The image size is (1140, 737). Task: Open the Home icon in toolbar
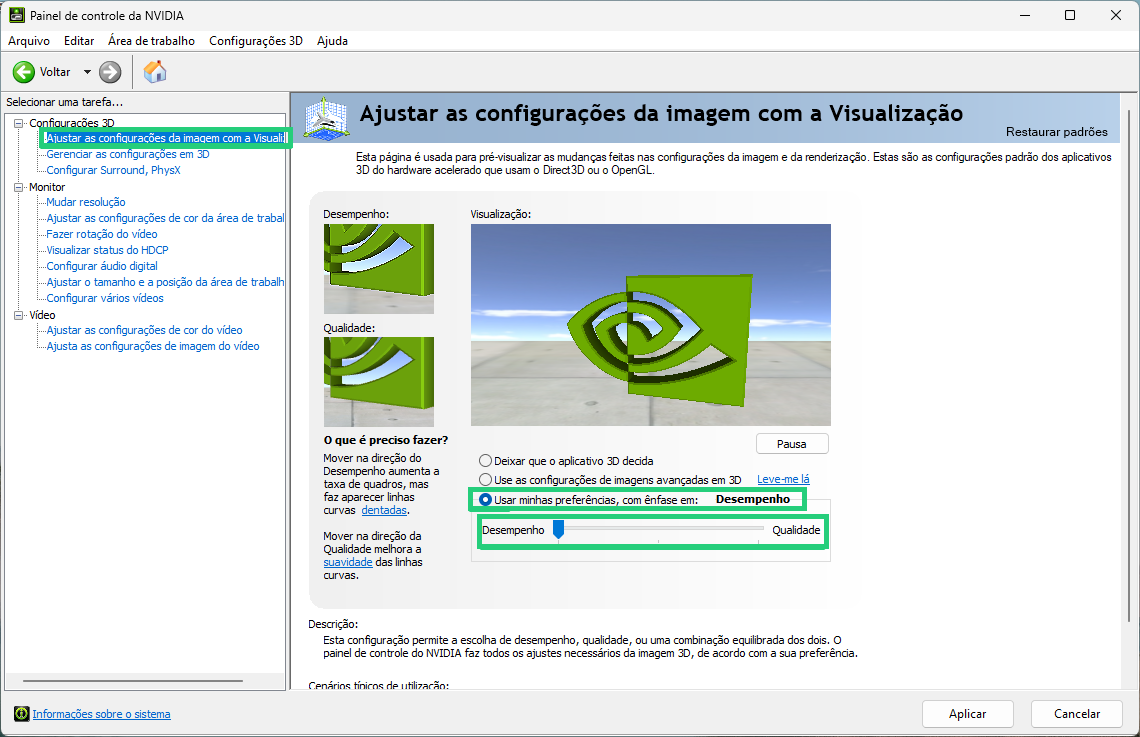(155, 72)
